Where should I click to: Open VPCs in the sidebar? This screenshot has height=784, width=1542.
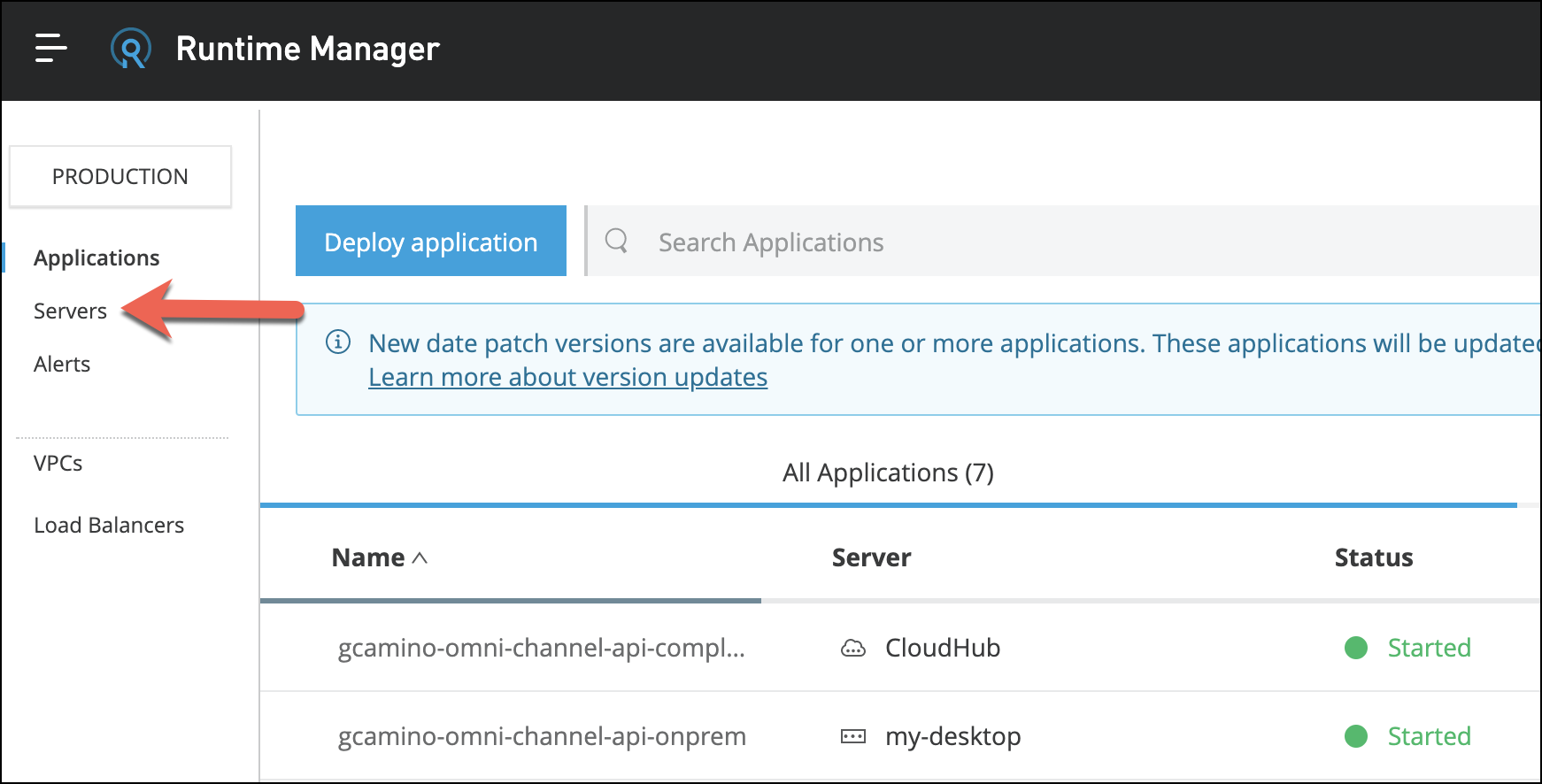pos(58,463)
